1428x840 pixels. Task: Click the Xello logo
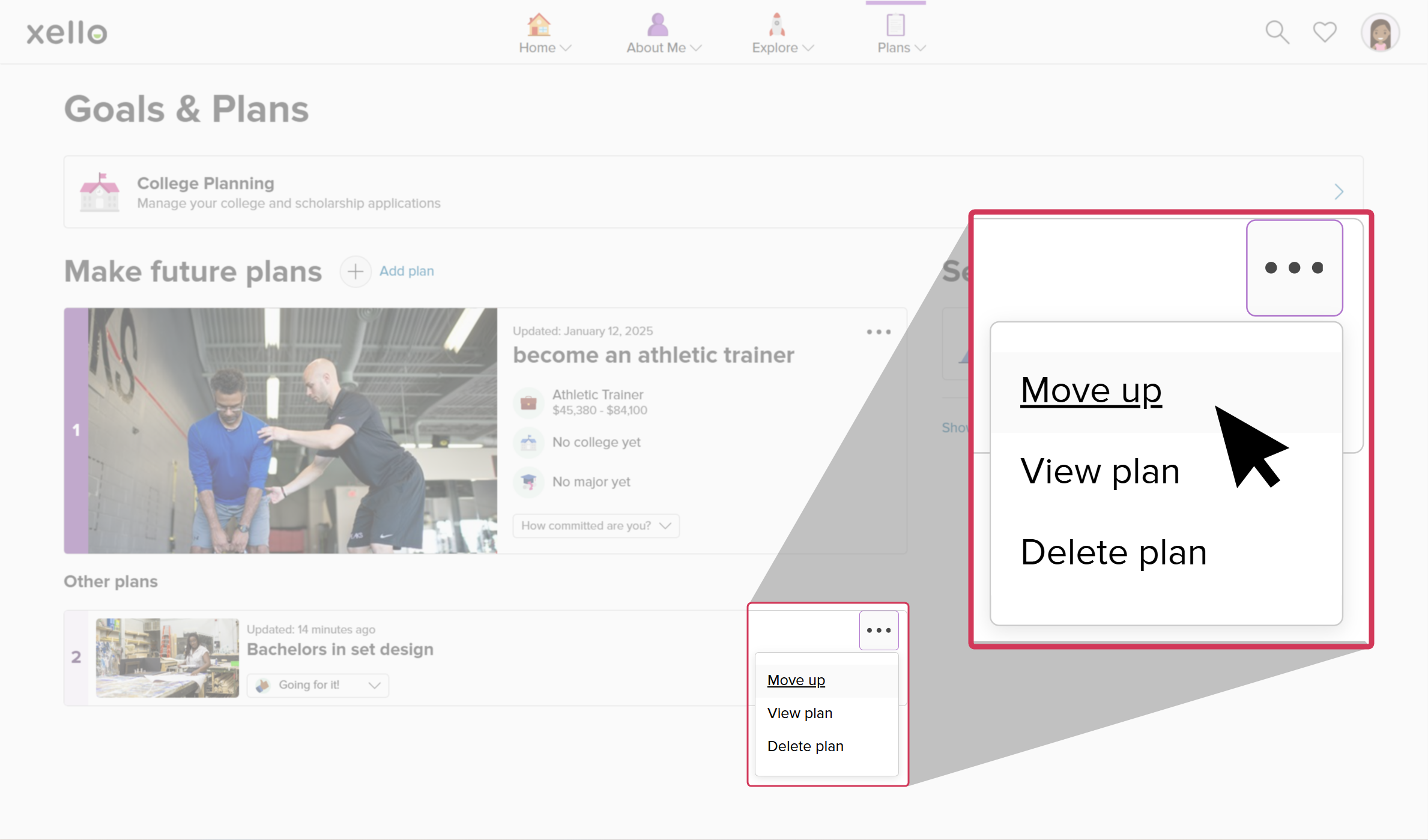tap(67, 32)
